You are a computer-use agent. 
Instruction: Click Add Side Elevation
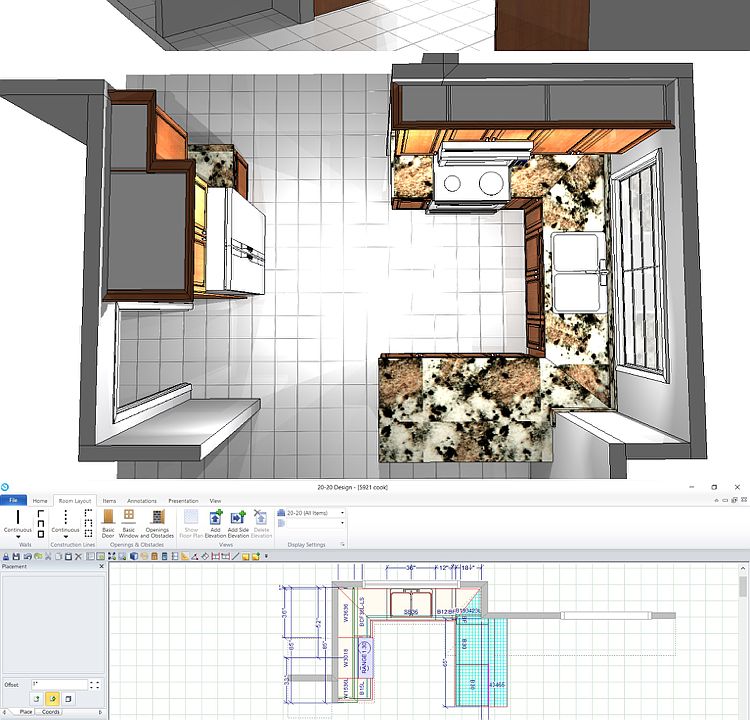coord(238,523)
